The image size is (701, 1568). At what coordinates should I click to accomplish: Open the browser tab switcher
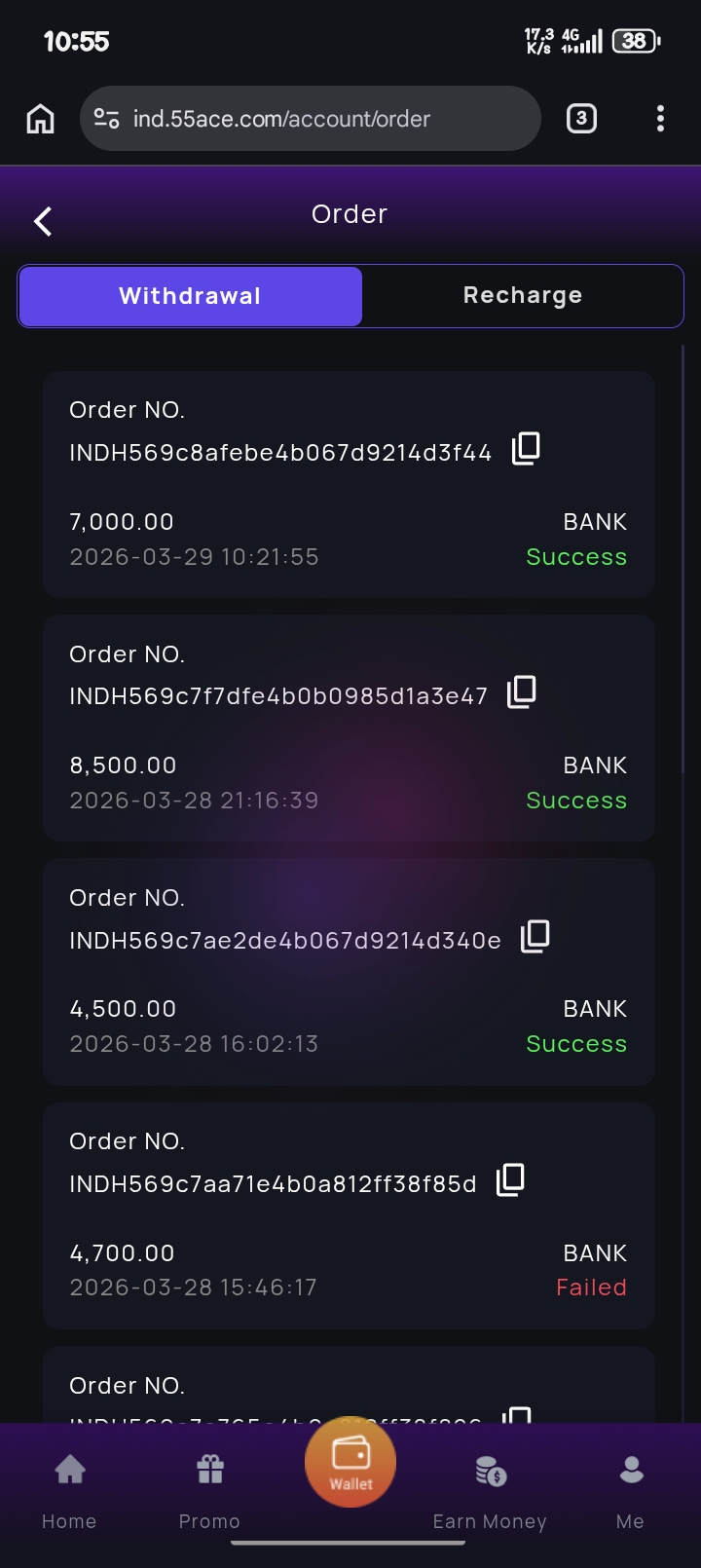(x=581, y=119)
